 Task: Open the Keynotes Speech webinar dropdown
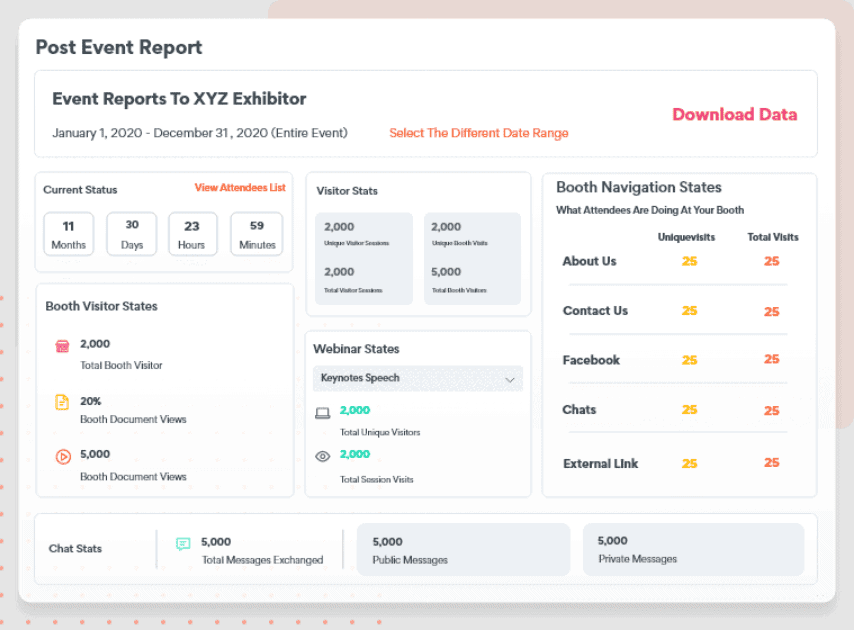coord(419,379)
